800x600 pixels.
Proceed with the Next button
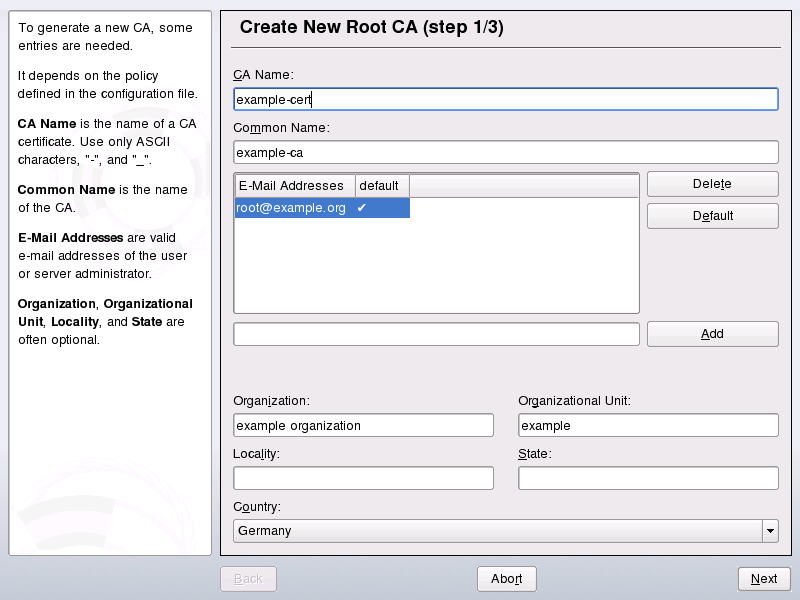click(x=764, y=579)
